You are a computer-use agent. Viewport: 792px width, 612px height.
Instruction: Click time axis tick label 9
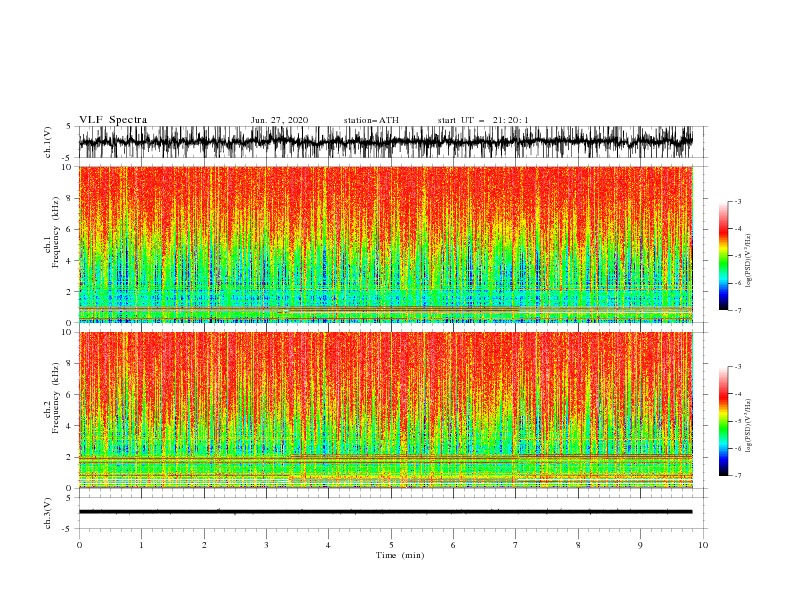click(640, 545)
